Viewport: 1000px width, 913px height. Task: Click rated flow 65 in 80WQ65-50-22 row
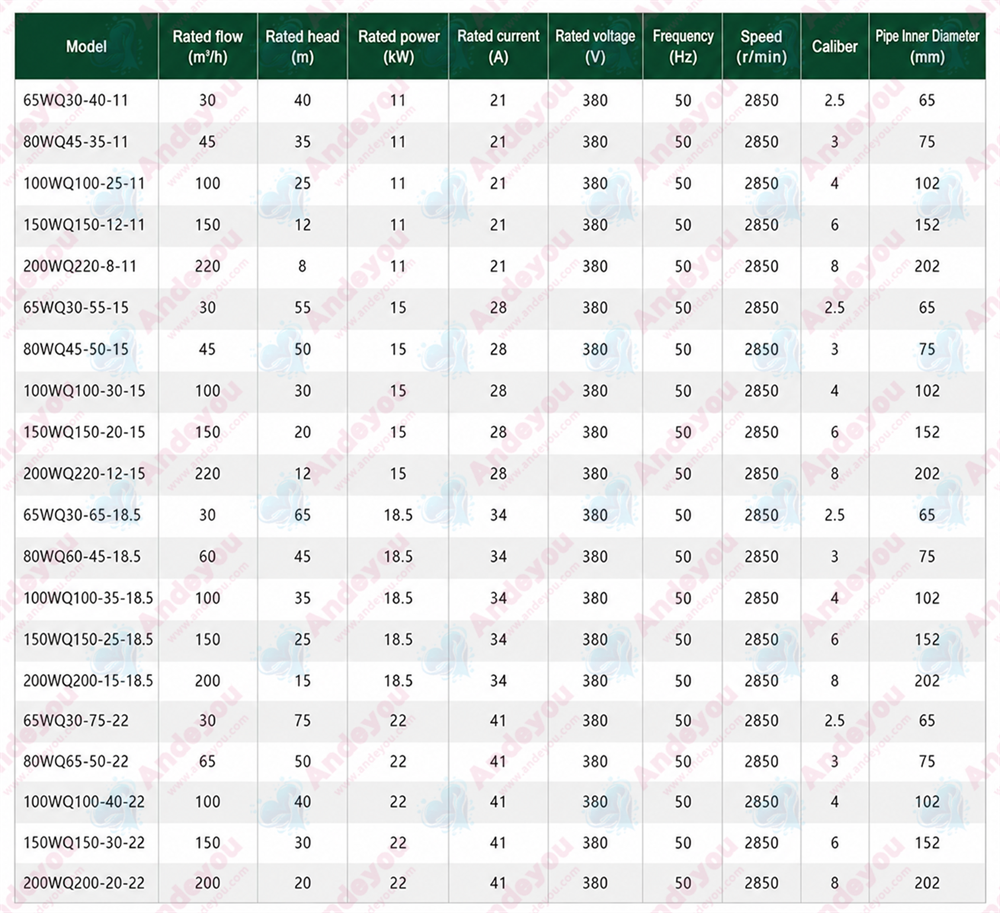tap(207, 761)
